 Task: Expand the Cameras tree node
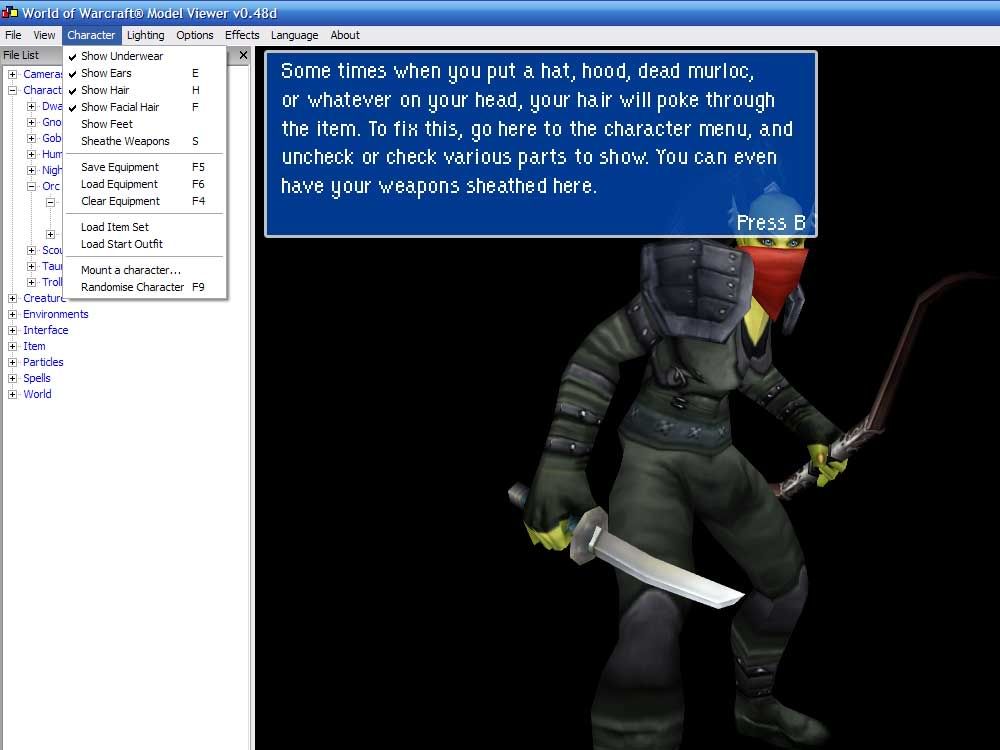[x=12, y=74]
